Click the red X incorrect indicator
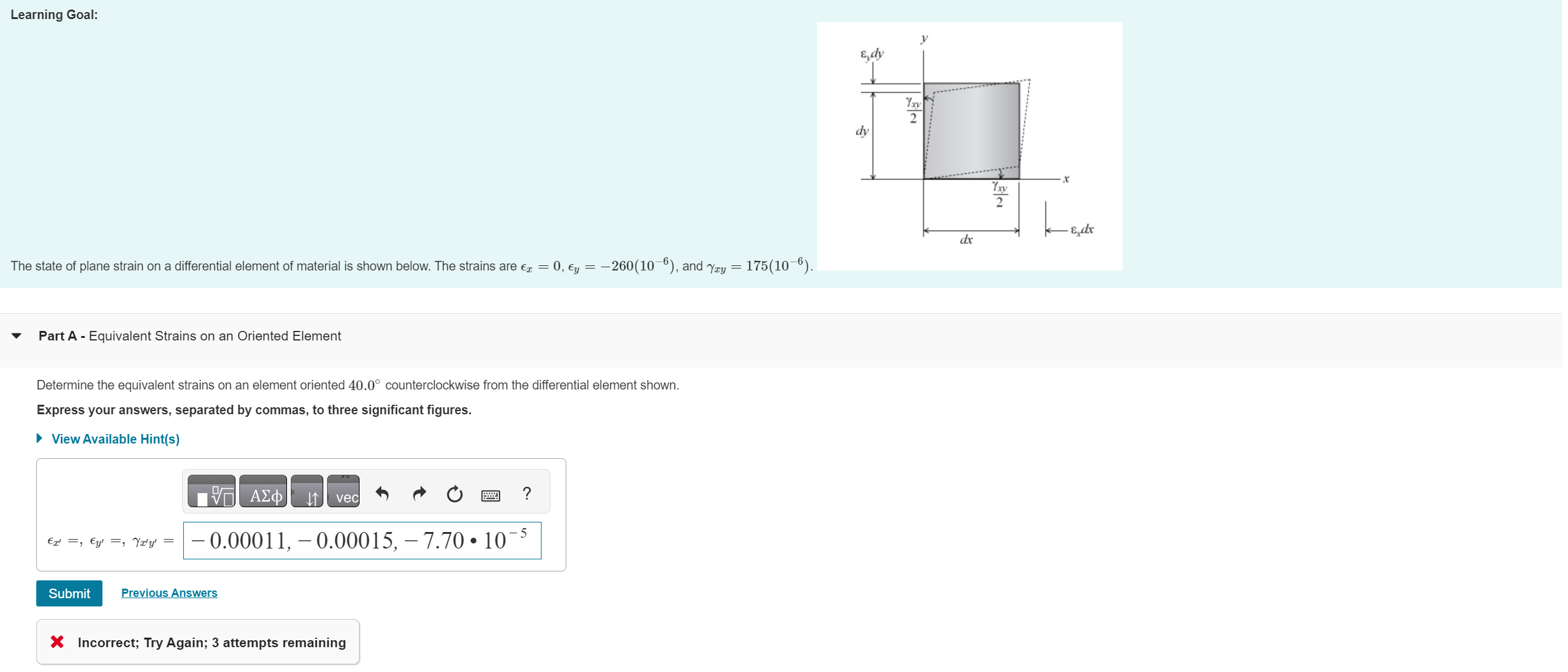This screenshot has width=1568, height=672. tap(57, 641)
